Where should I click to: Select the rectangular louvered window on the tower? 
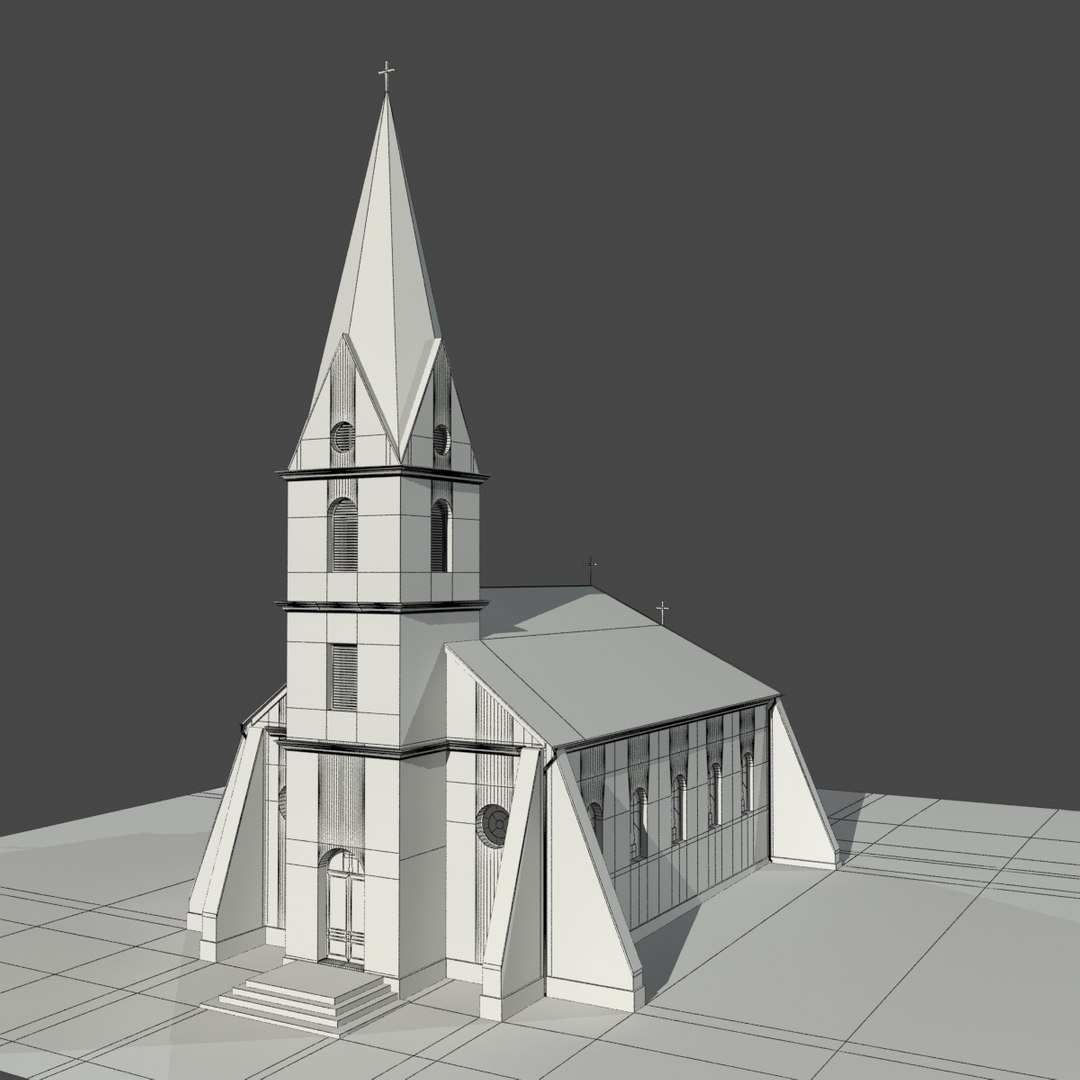[344, 677]
